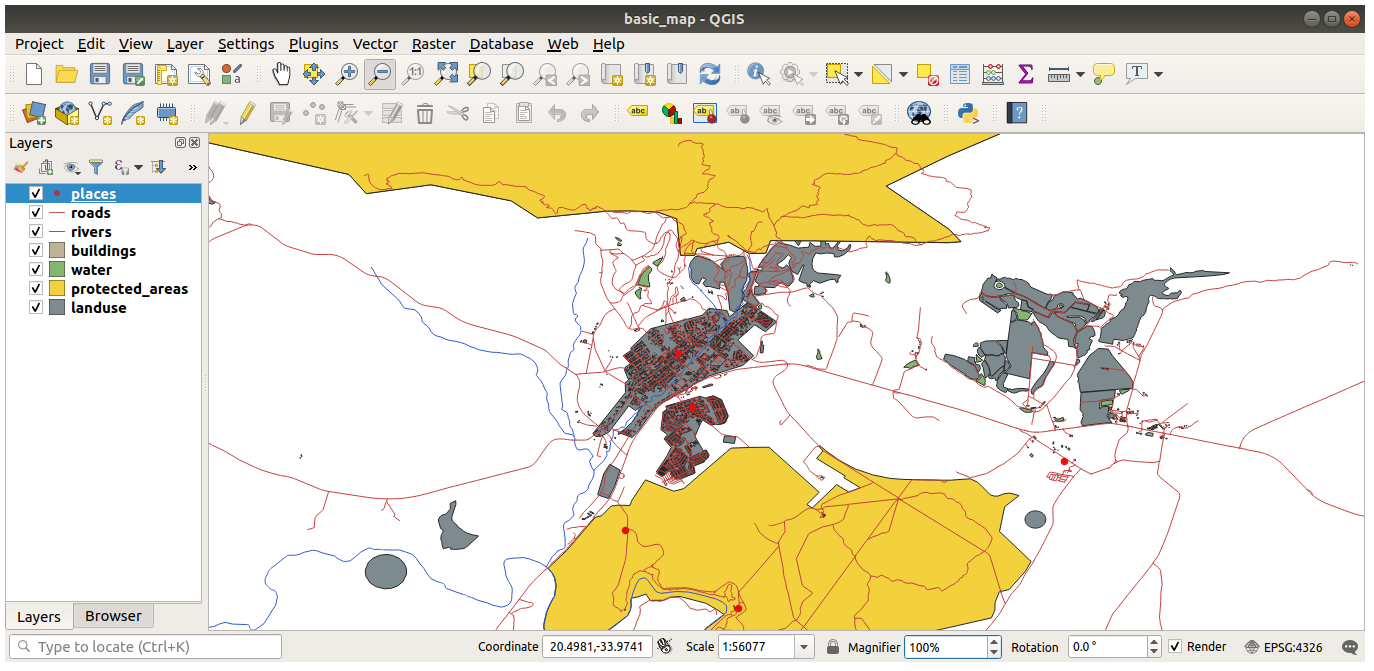This screenshot has width=1374, height=671.
Task: Toggle the Render checkbox in status bar
Action: 1175,647
